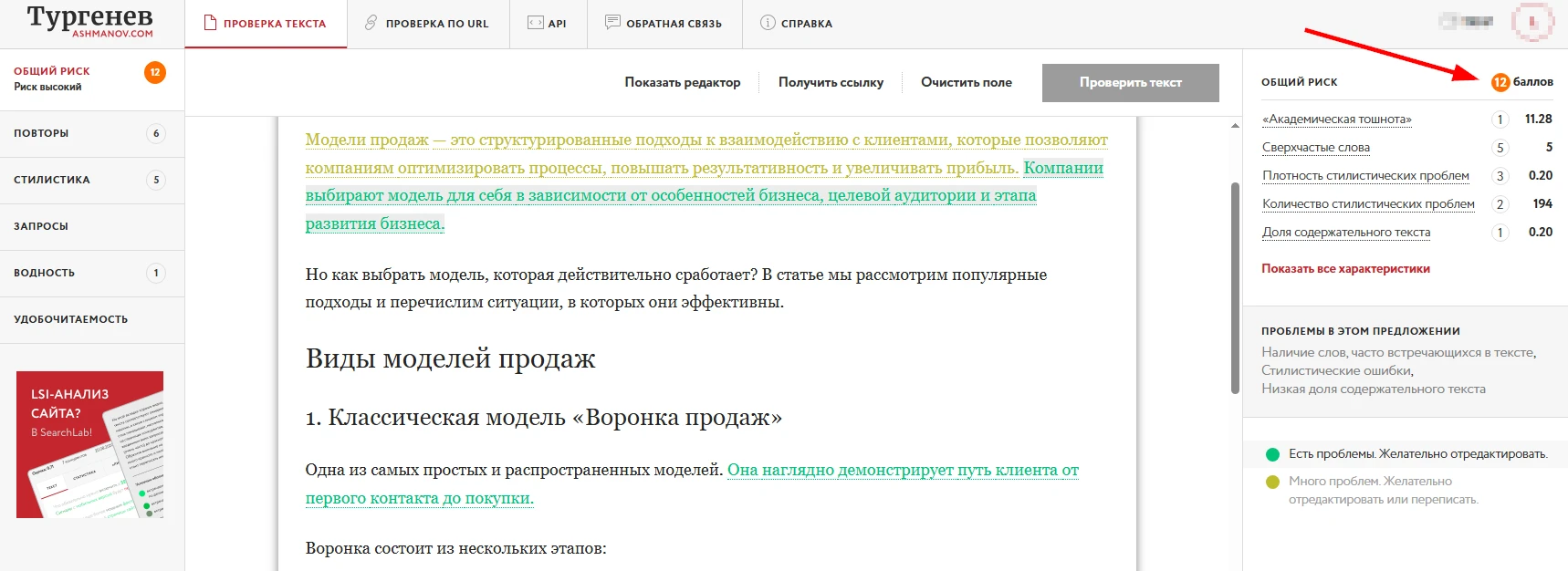Click Показать все характеристики

1345,269
